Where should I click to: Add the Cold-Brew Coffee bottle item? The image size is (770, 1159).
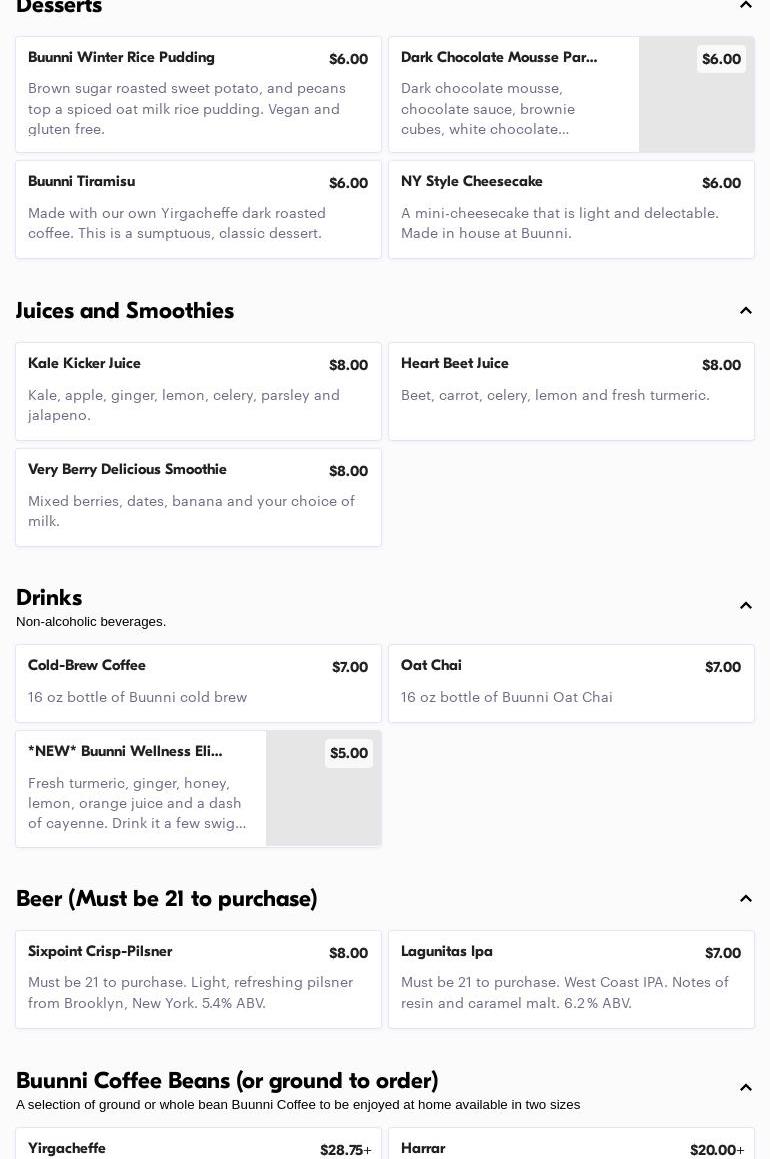tap(198, 684)
